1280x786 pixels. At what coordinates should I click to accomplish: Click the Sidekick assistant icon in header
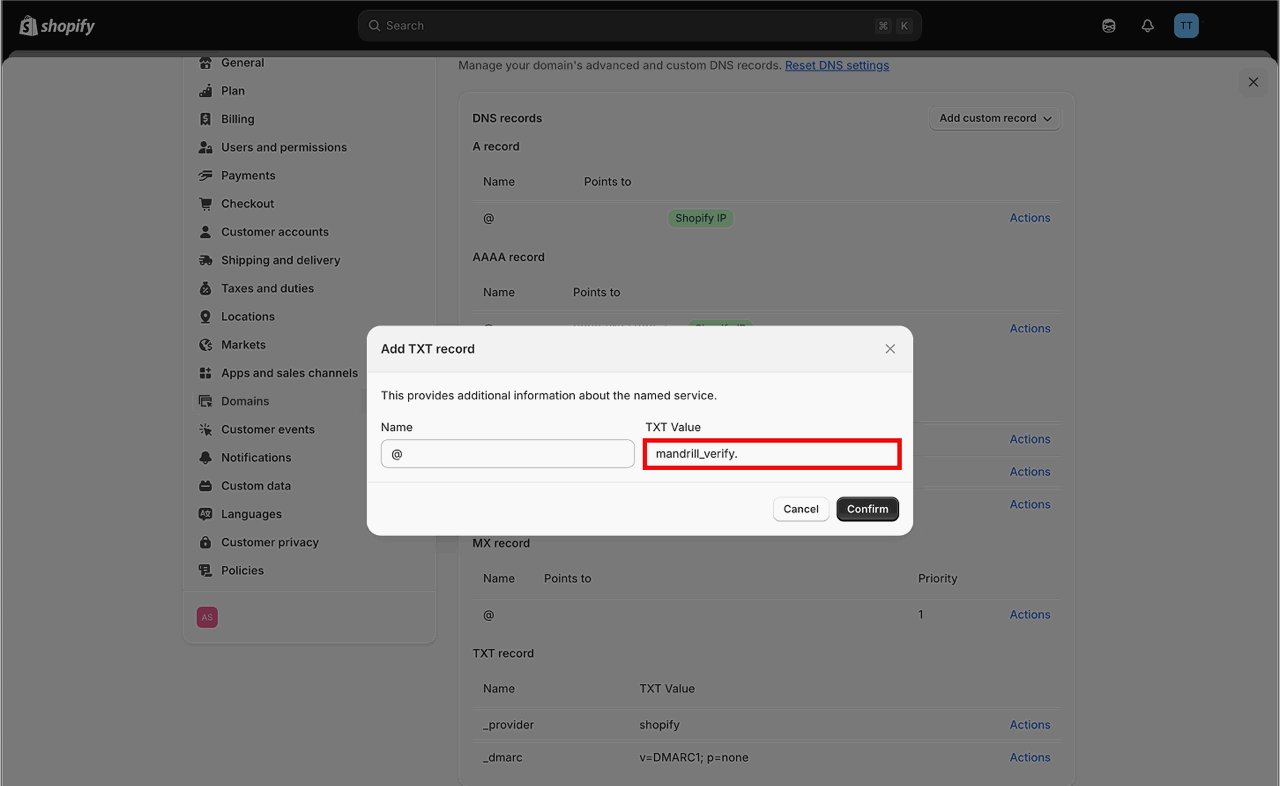point(1109,26)
